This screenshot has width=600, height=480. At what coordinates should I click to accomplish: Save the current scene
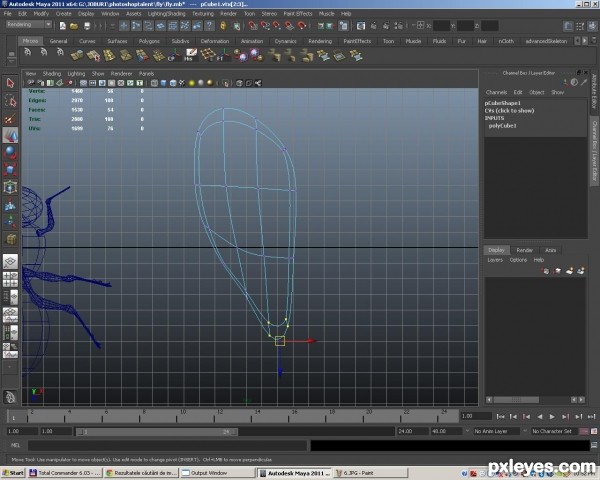[87, 26]
